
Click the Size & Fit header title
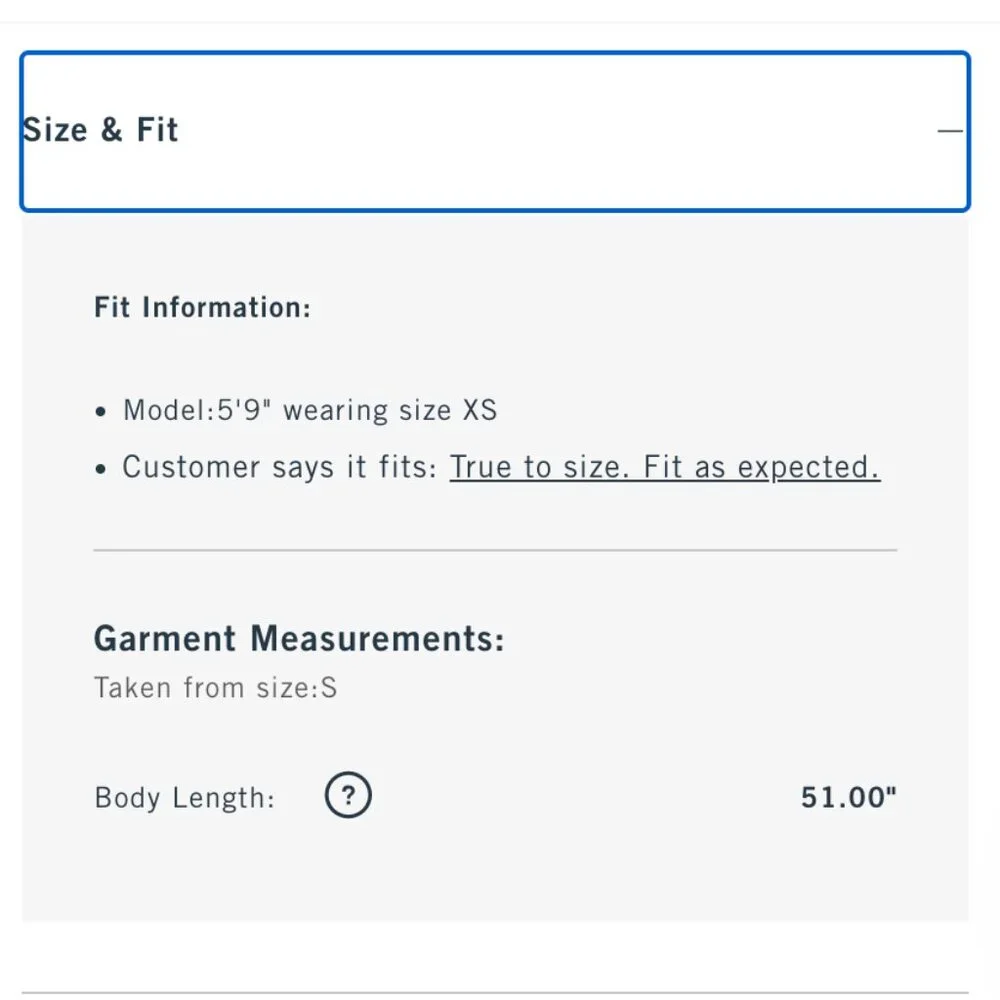[101, 130]
